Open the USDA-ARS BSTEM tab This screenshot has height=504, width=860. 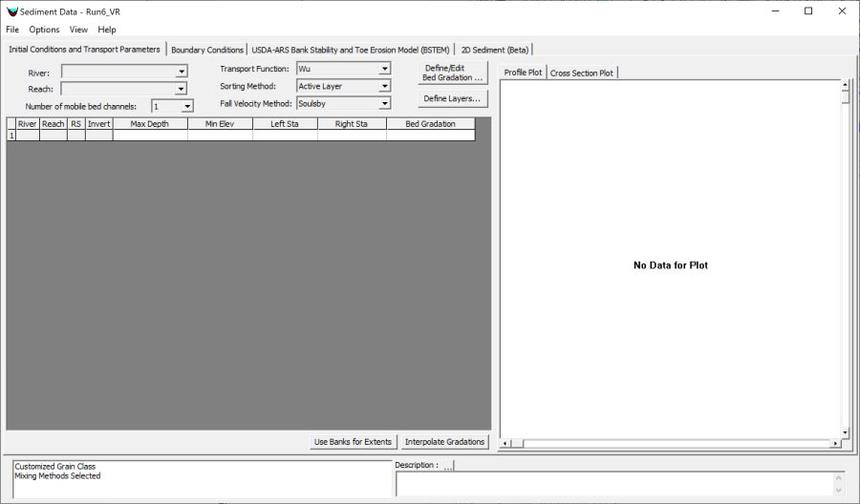point(350,50)
